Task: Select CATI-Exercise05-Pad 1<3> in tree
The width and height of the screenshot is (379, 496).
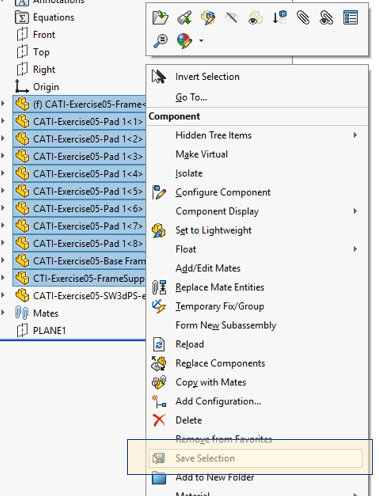Action: pyautogui.click(x=79, y=156)
